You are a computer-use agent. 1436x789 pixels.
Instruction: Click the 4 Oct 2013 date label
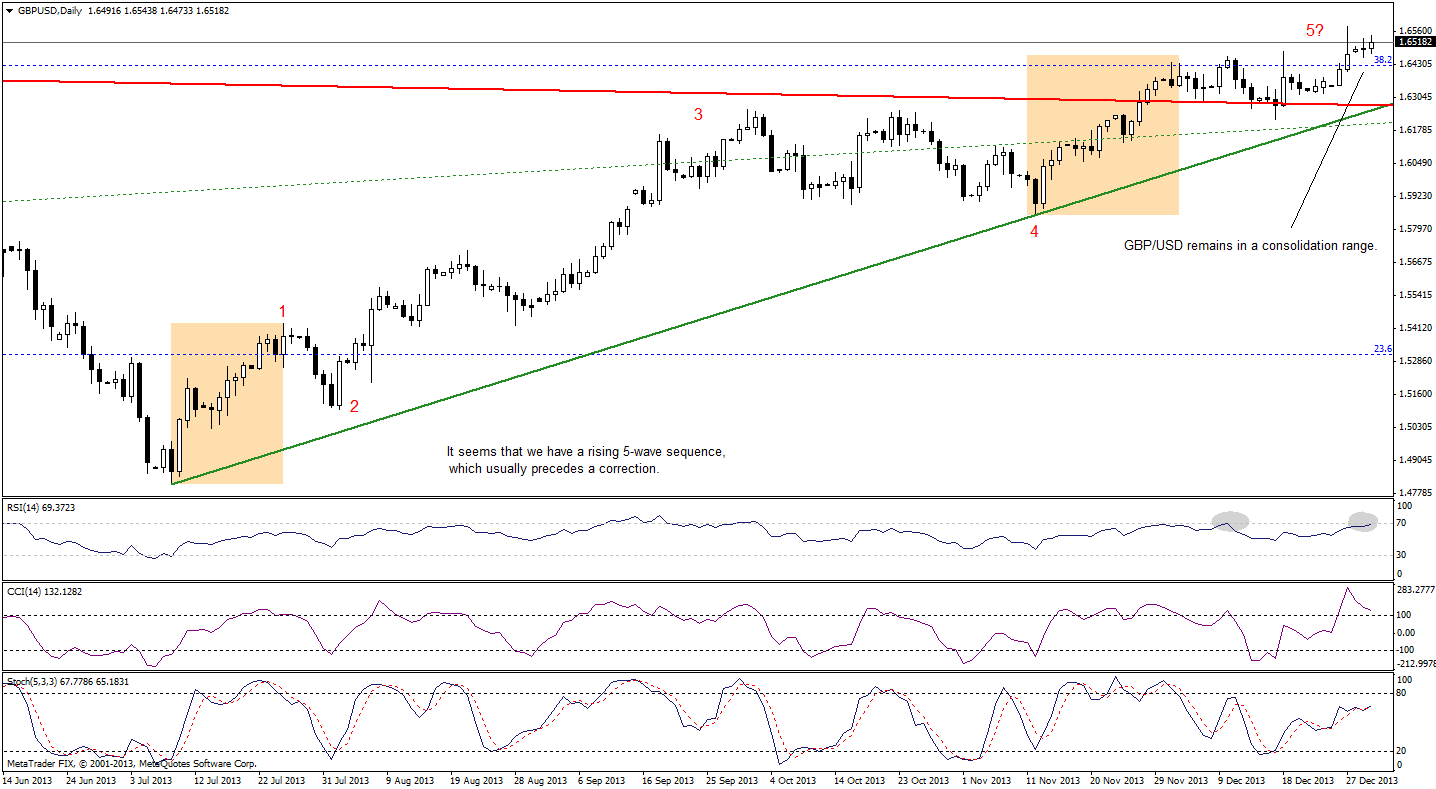point(791,779)
